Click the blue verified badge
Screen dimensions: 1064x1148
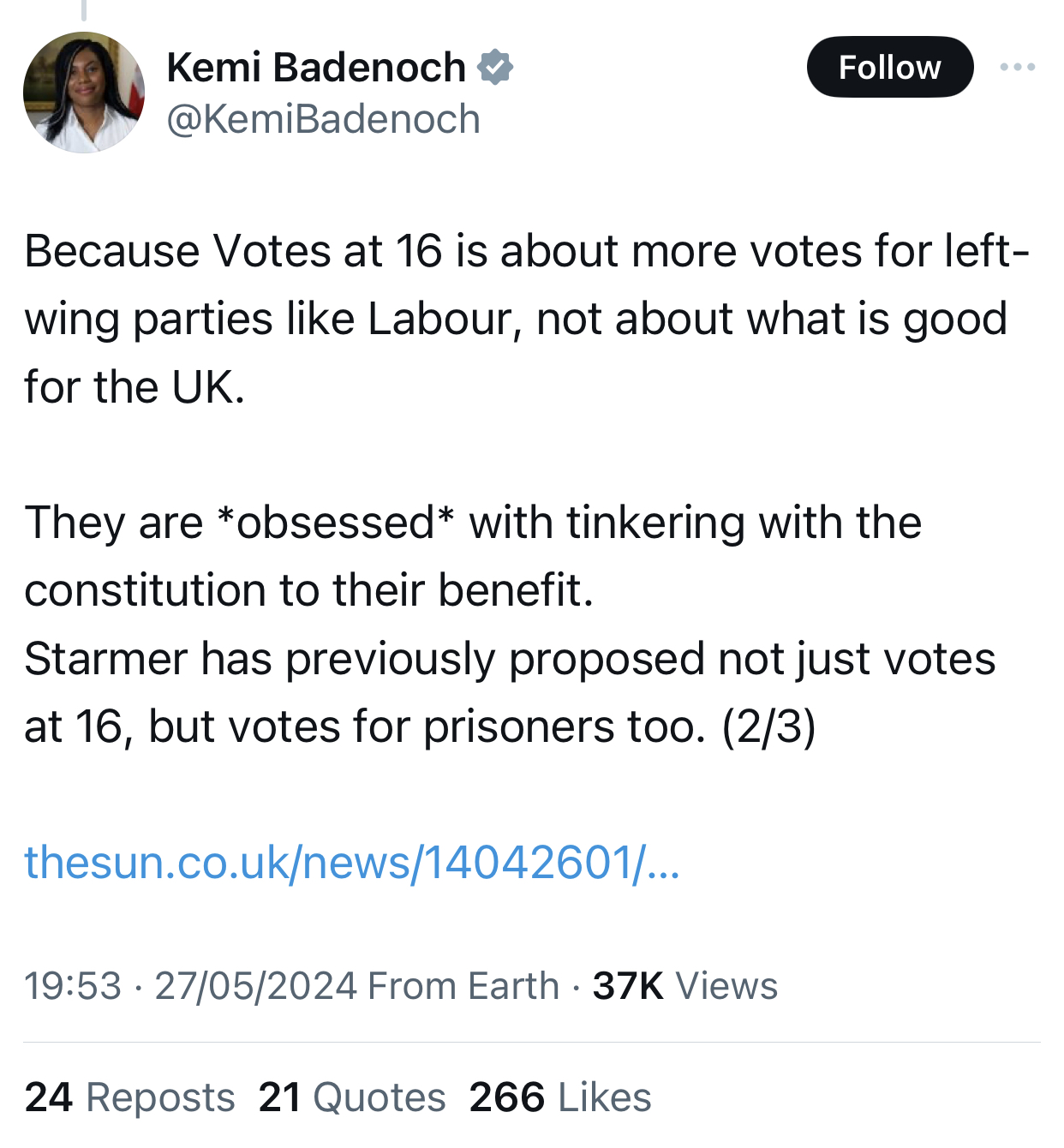495,67
